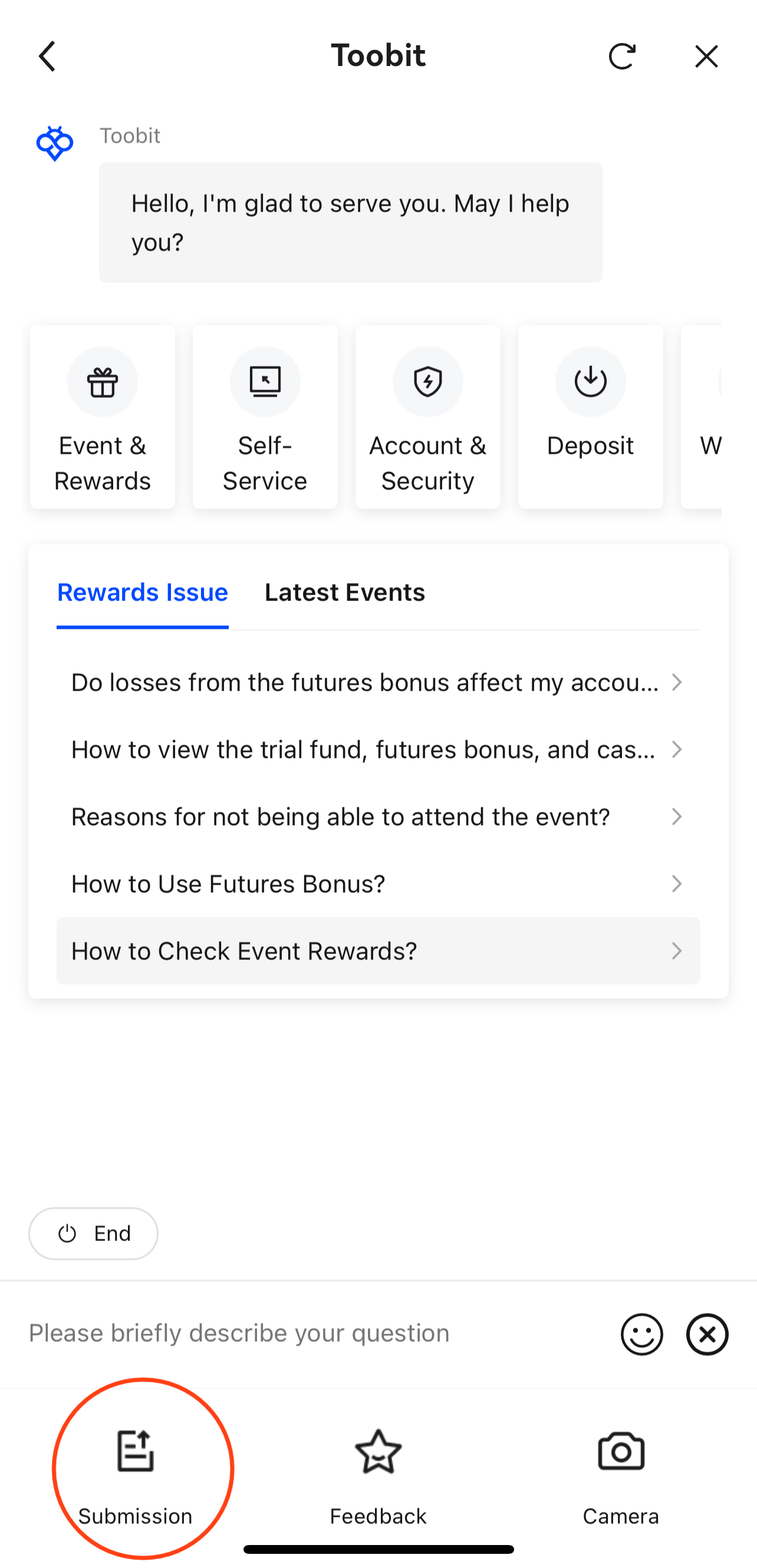The height and width of the screenshot is (1568, 757).
Task: Switch to the Latest Events tab
Action: [x=345, y=592]
